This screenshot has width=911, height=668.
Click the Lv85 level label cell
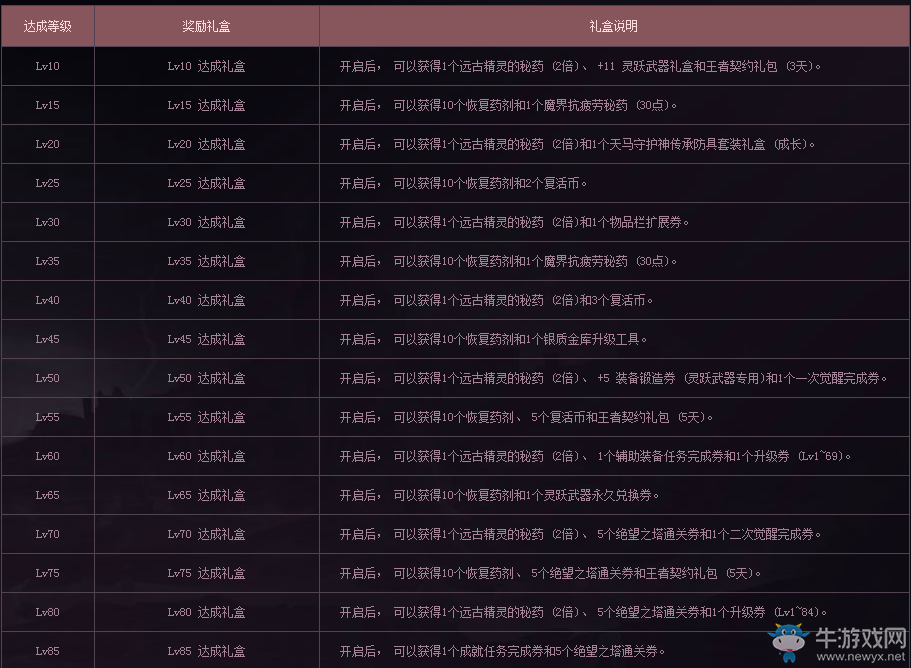pos(47,651)
